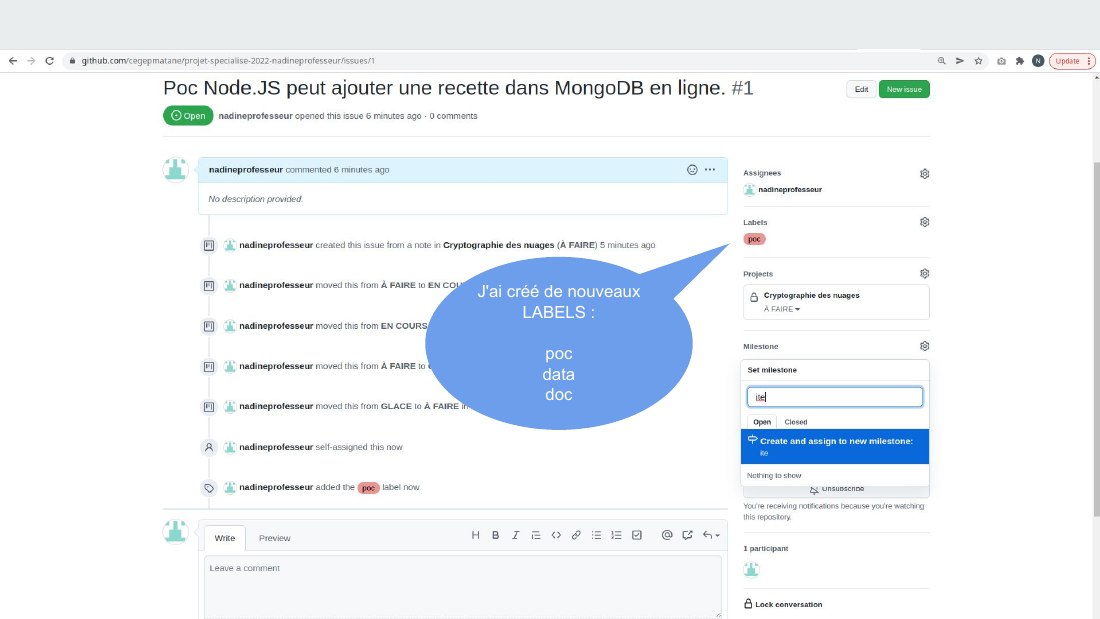This screenshot has width=1100, height=619.
Task: Open the Milestone gear settings
Action: click(x=924, y=346)
